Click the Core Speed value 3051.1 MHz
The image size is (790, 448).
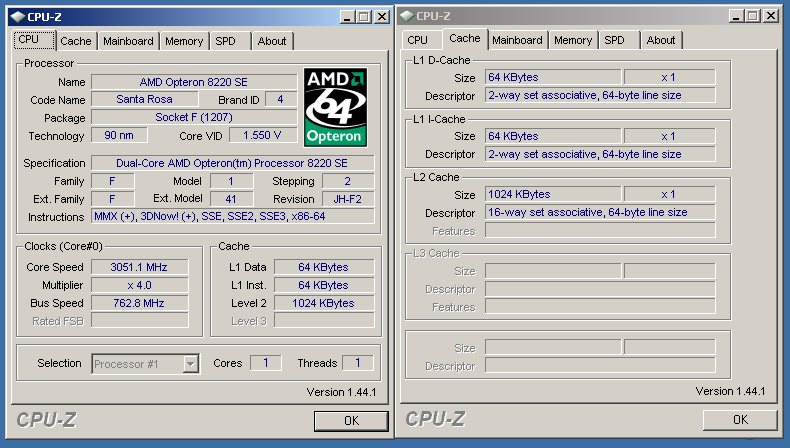coord(140,267)
